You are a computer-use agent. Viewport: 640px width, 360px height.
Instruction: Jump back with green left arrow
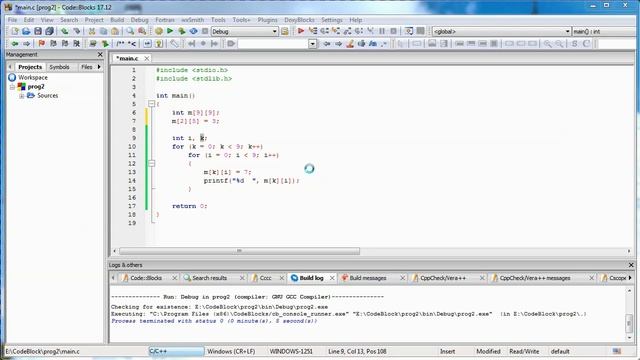tap(15, 43)
